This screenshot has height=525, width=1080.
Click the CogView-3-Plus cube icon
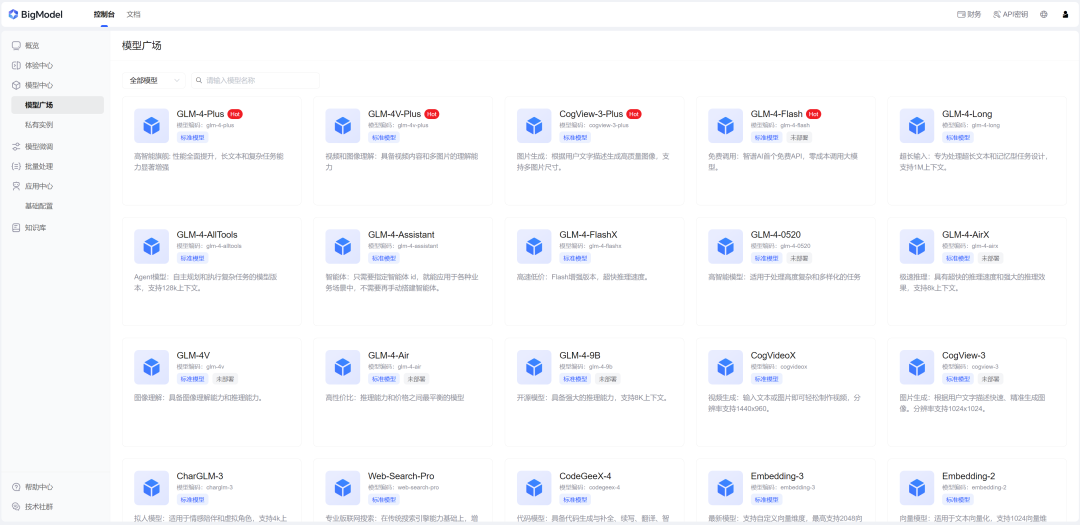pyautogui.click(x=534, y=125)
